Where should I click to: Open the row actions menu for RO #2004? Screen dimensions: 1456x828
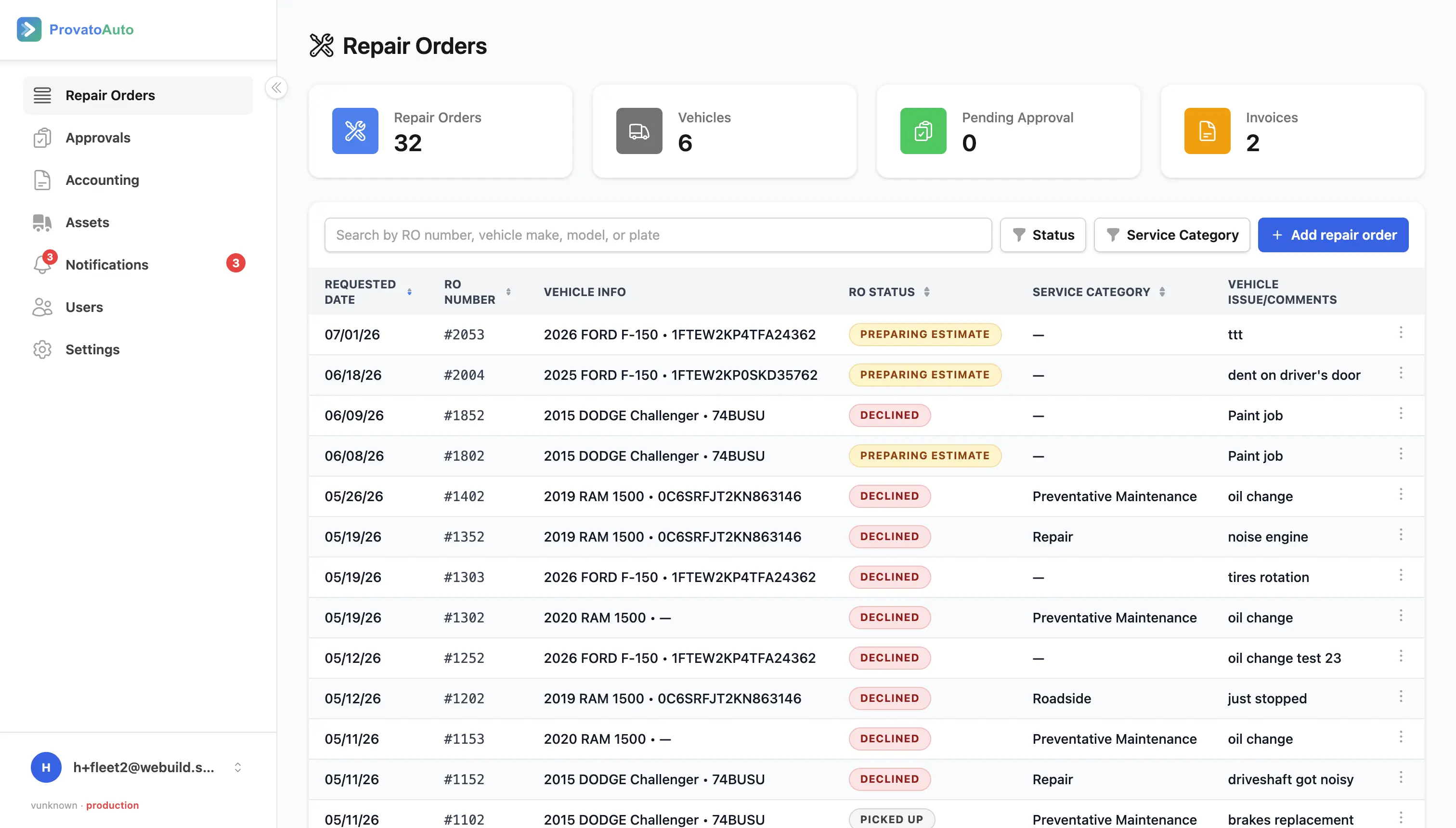(x=1401, y=373)
